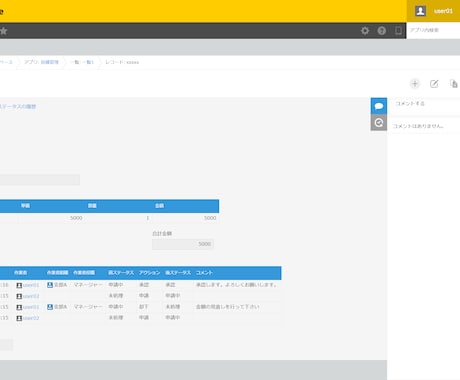Viewport: 460px width, 380px height.
Task: Open user01 in the 承認します comment row
Action: (x=31, y=285)
